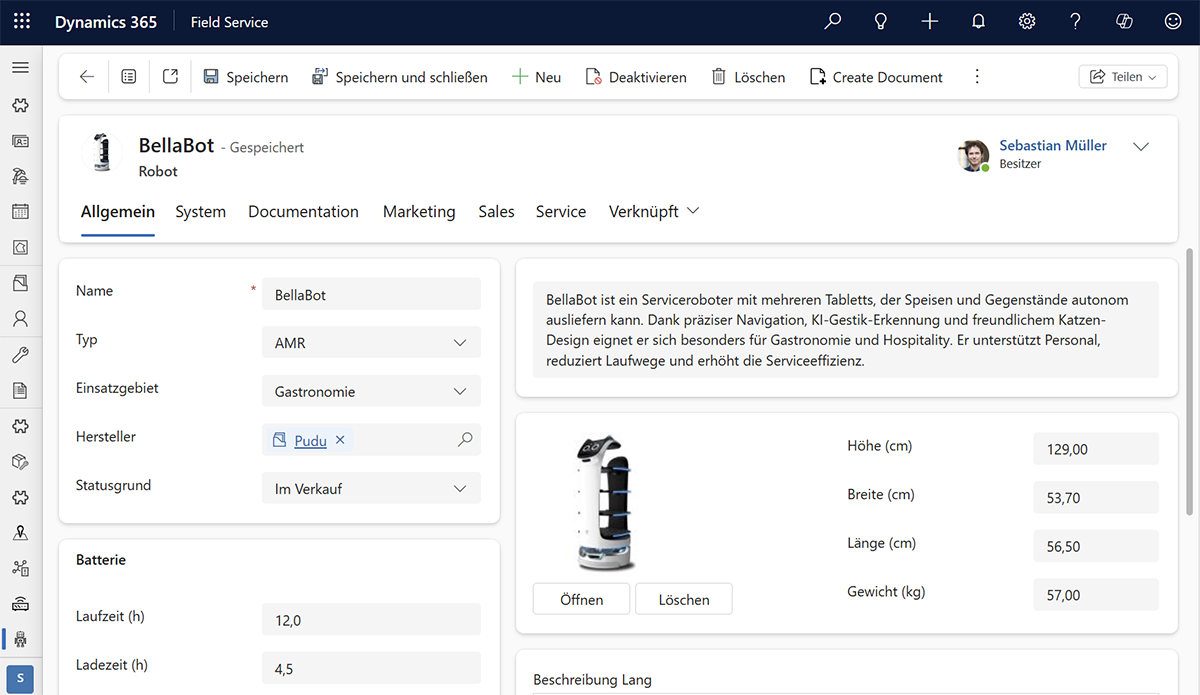Send feedback via the smiley icon
The image size is (1200, 695).
click(1172, 21)
